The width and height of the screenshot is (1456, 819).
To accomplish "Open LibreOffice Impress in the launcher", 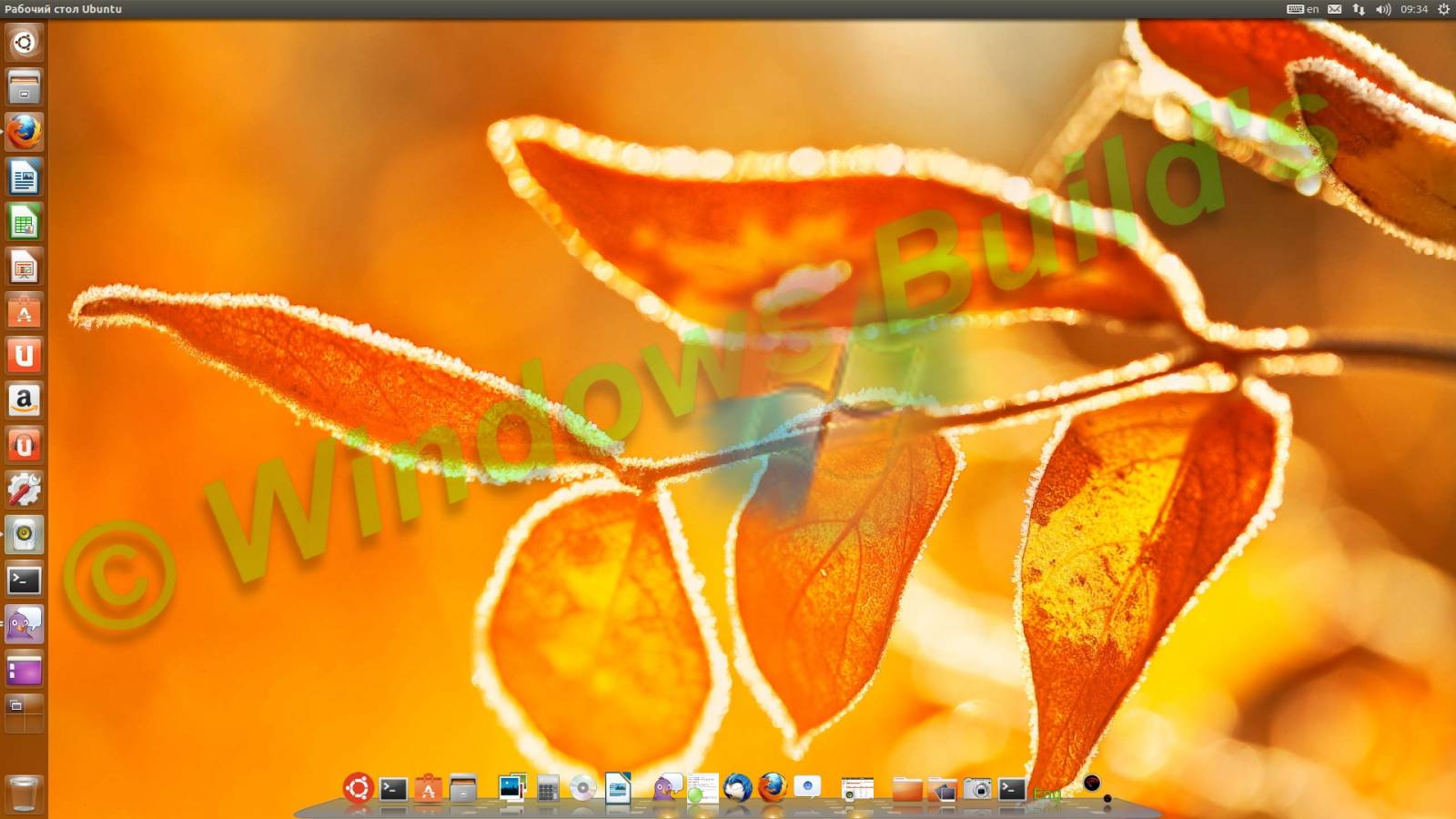I will point(24,266).
